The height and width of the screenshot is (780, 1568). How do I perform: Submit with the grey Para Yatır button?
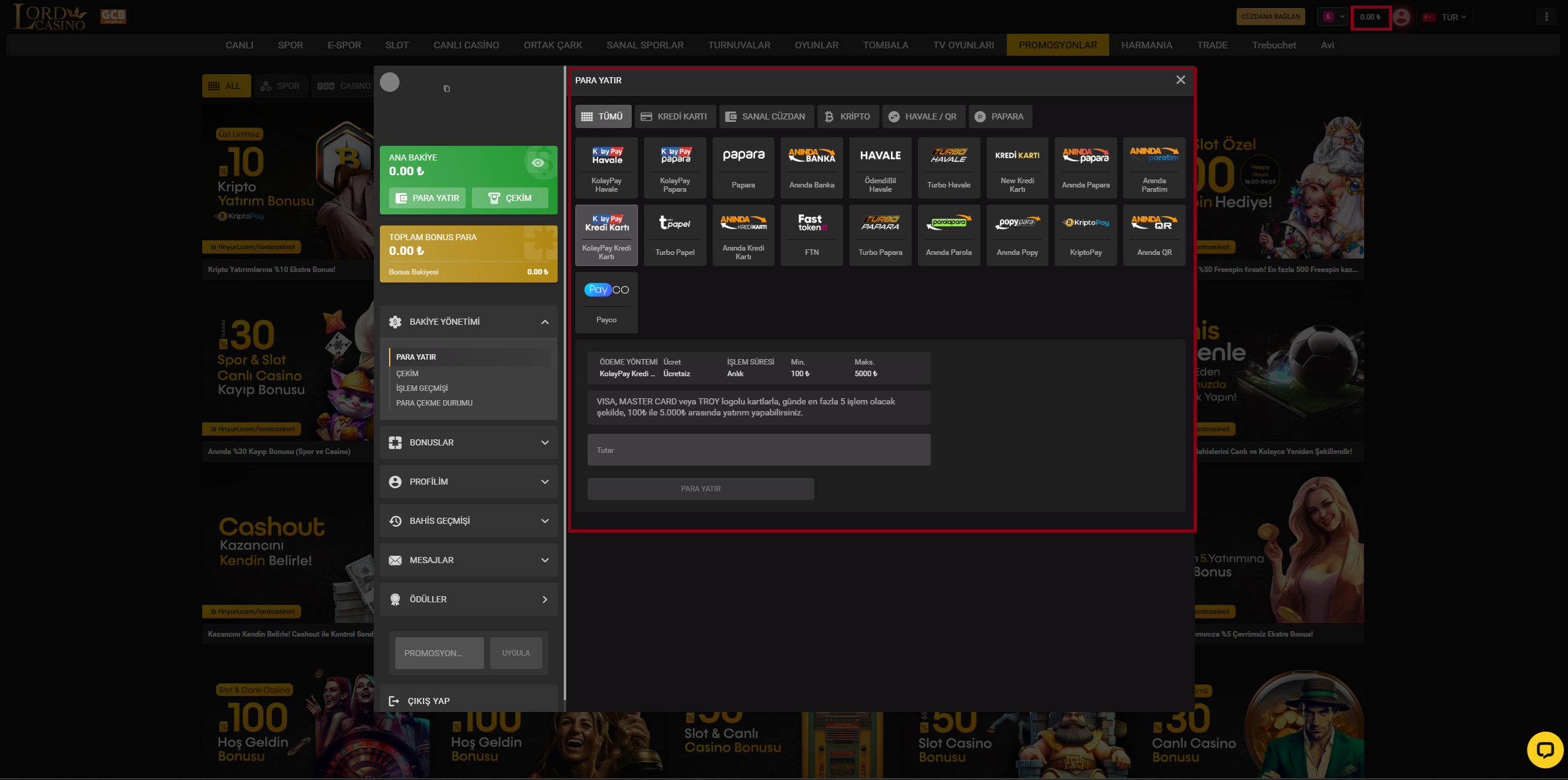click(x=701, y=489)
